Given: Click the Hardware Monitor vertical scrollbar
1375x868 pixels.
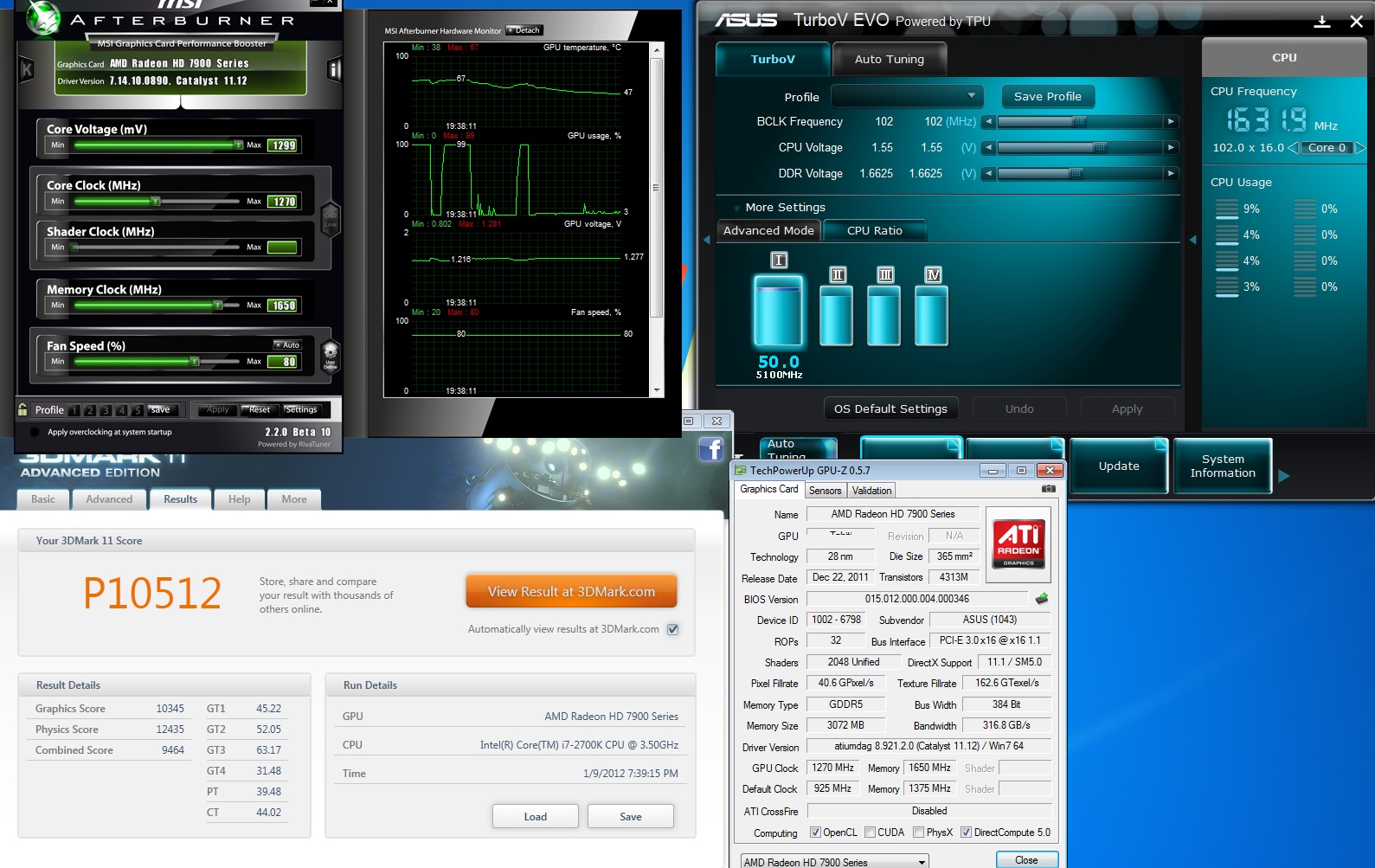Looking at the screenshot, I should pos(656,221).
